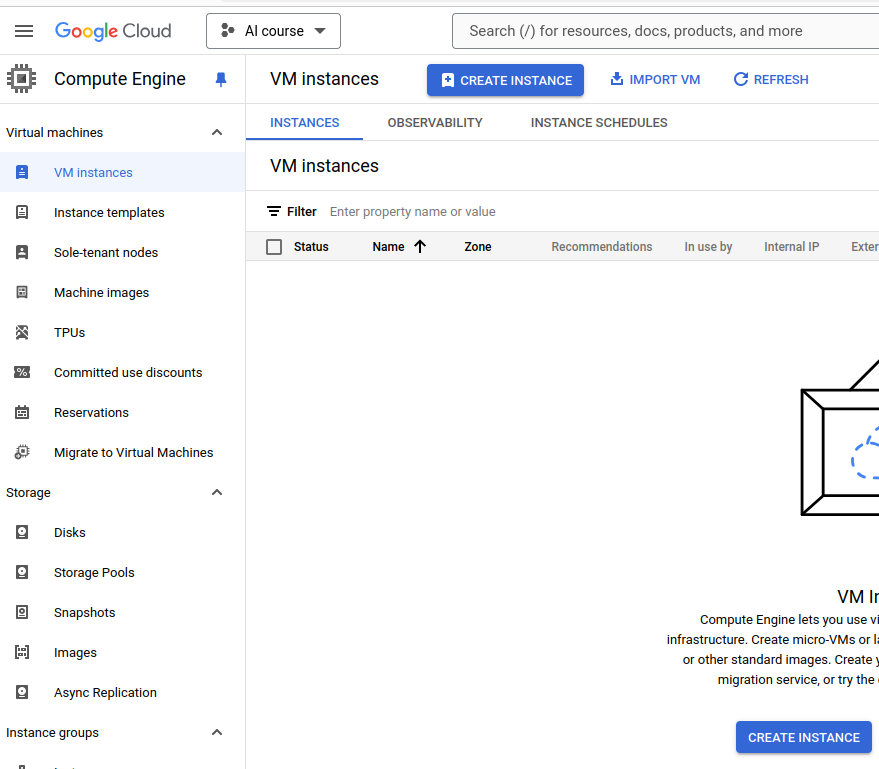The height and width of the screenshot is (769, 879).
Task: Switch to the INSTANCES tab
Action: 304,123
